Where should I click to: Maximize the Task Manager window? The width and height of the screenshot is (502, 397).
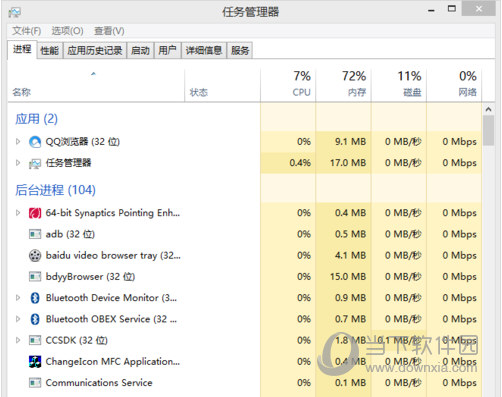[x=452, y=9]
